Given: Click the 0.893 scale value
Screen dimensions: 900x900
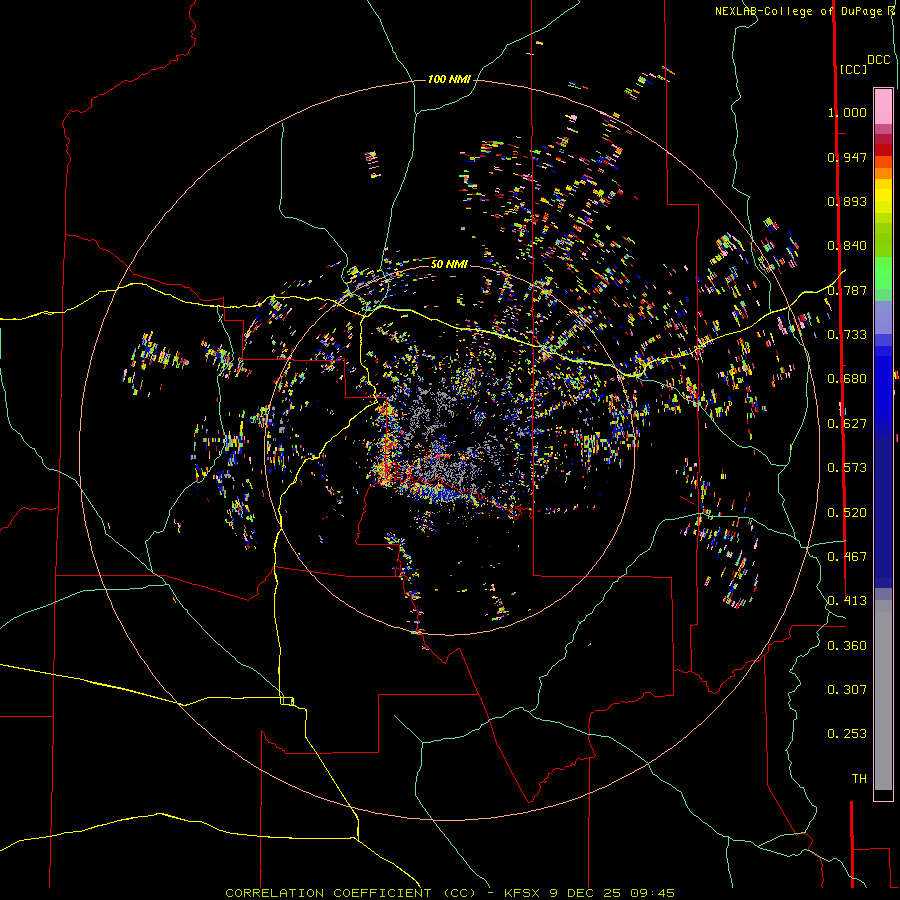Looking at the screenshot, I should [847, 201].
